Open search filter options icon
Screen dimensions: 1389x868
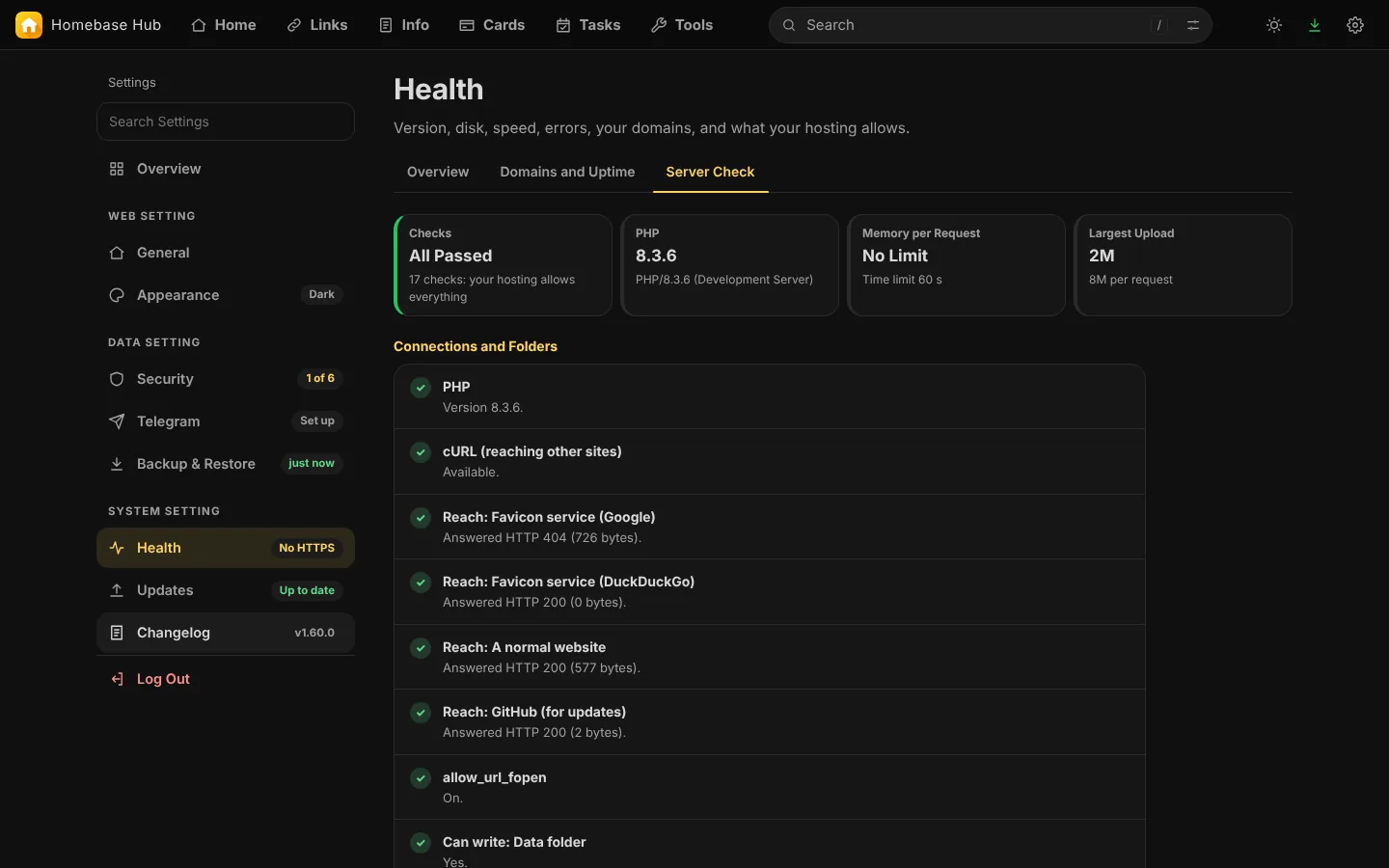pos(1193,25)
